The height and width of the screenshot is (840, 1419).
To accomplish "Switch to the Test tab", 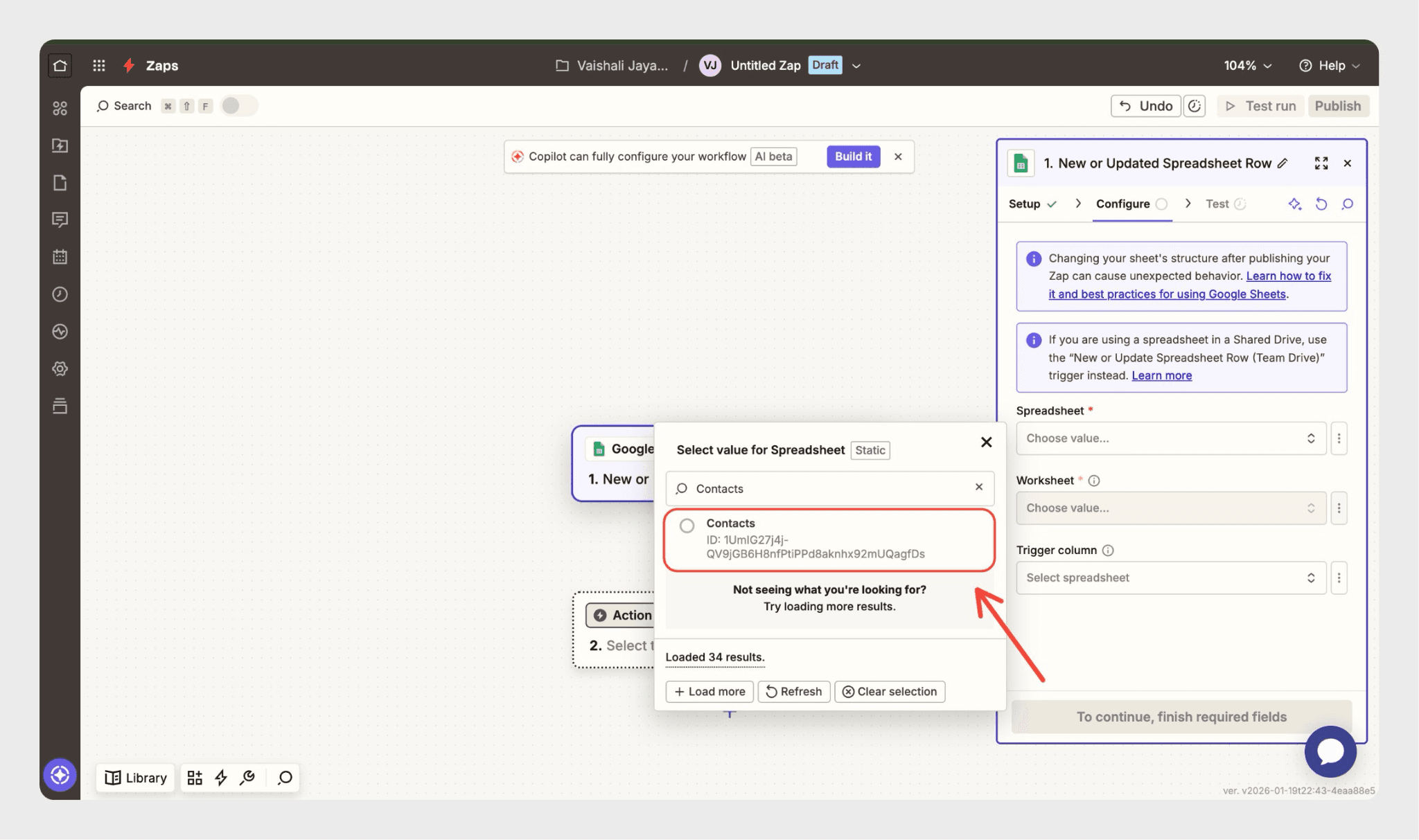I will coord(1217,204).
